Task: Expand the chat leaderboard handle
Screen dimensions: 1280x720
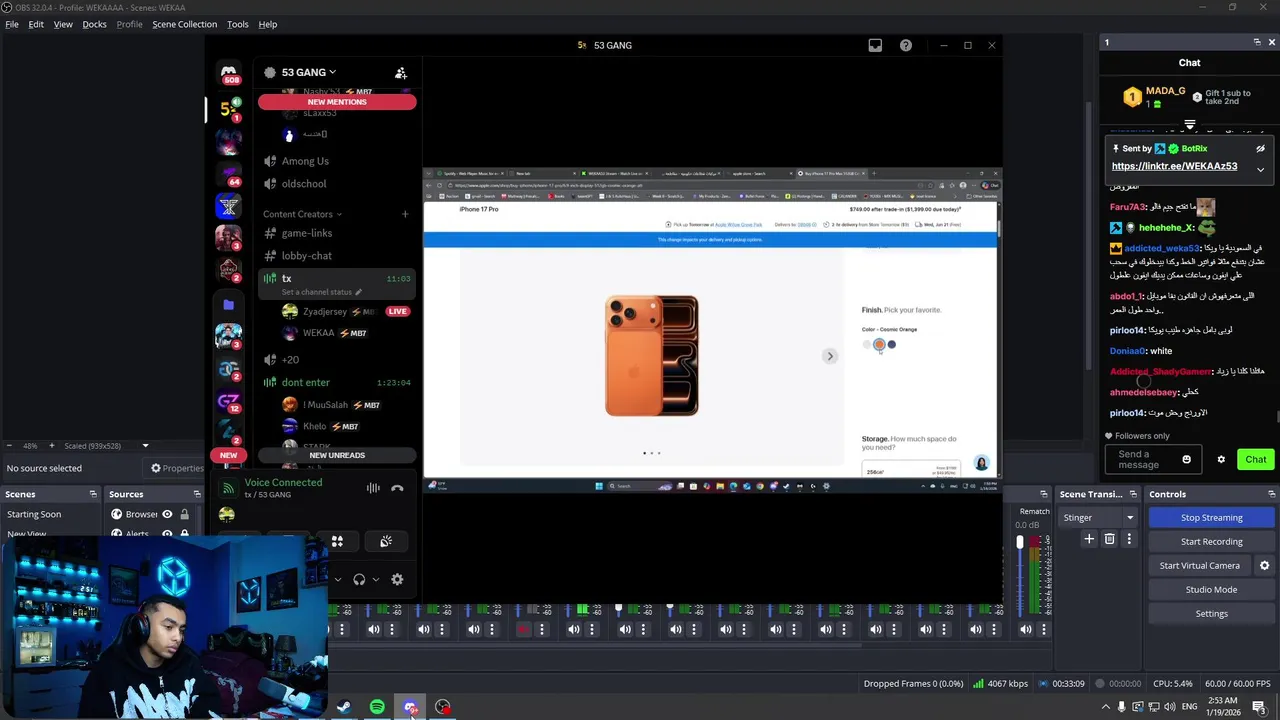Action: pyautogui.click(x=1190, y=126)
